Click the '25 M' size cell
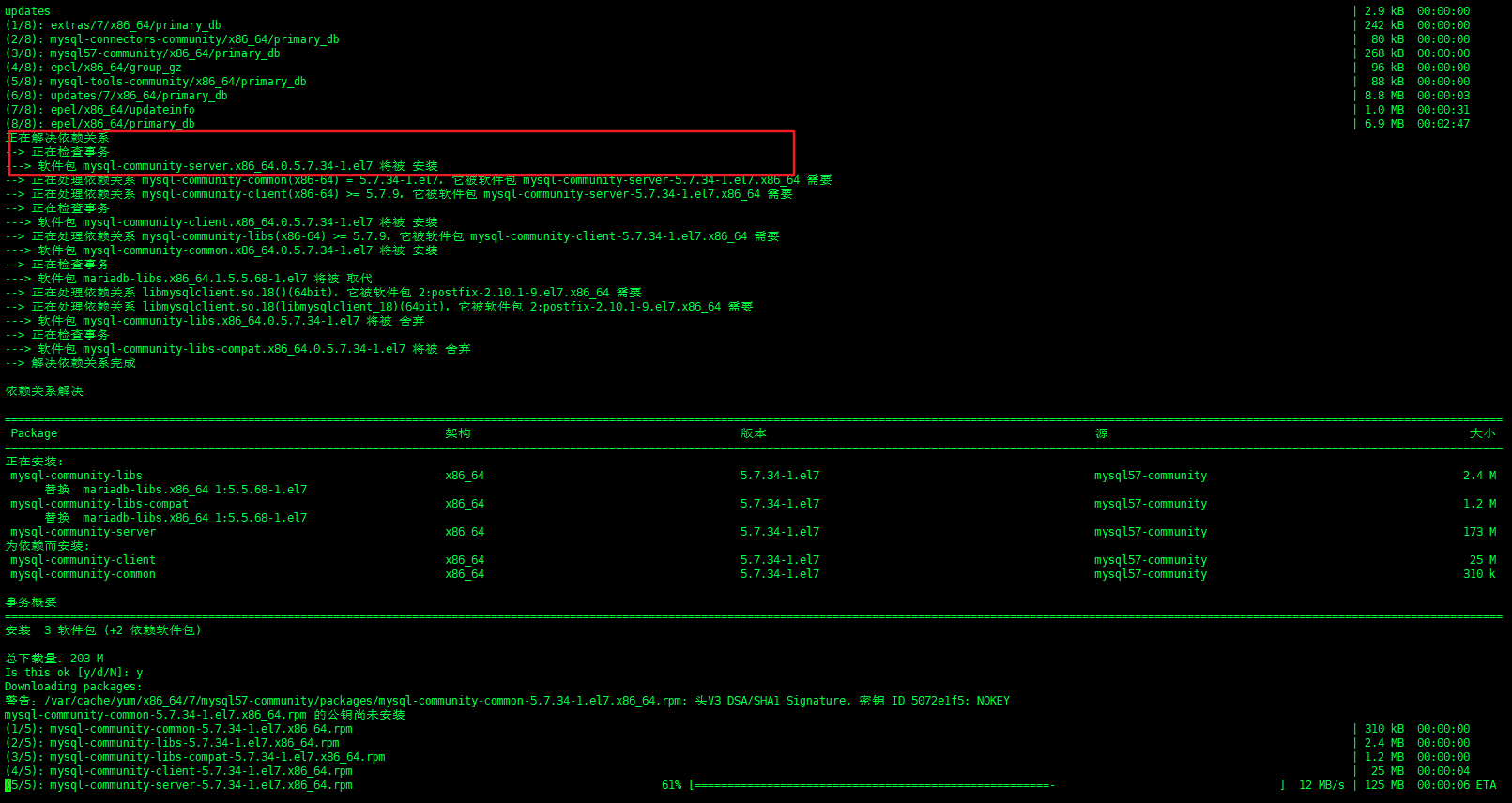1512x803 pixels. [x=1483, y=560]
